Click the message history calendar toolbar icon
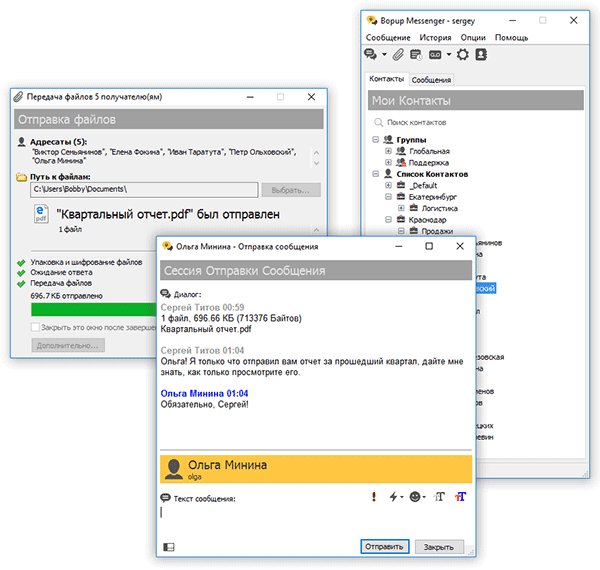The width and height of the screenshot is (600, 570). click(416, 54)
